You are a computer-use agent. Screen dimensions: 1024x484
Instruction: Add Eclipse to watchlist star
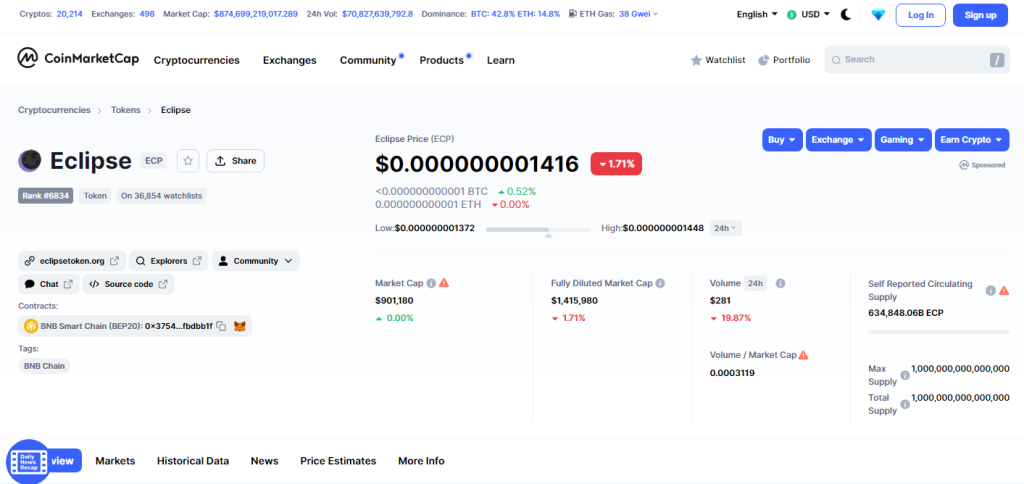click(188, 161)
